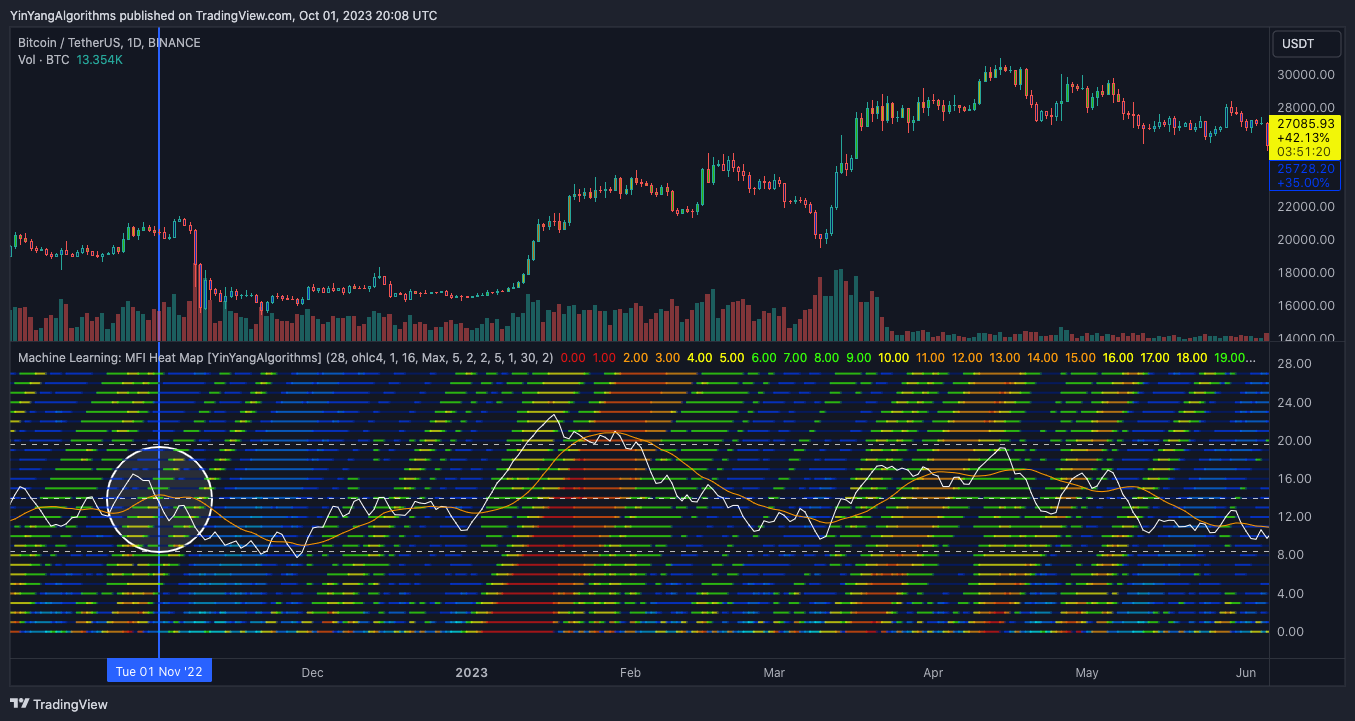Click the orange 13.00 value in indicator legend
The height and width of the screenshot is (721, 1355).
point(1004,357)
